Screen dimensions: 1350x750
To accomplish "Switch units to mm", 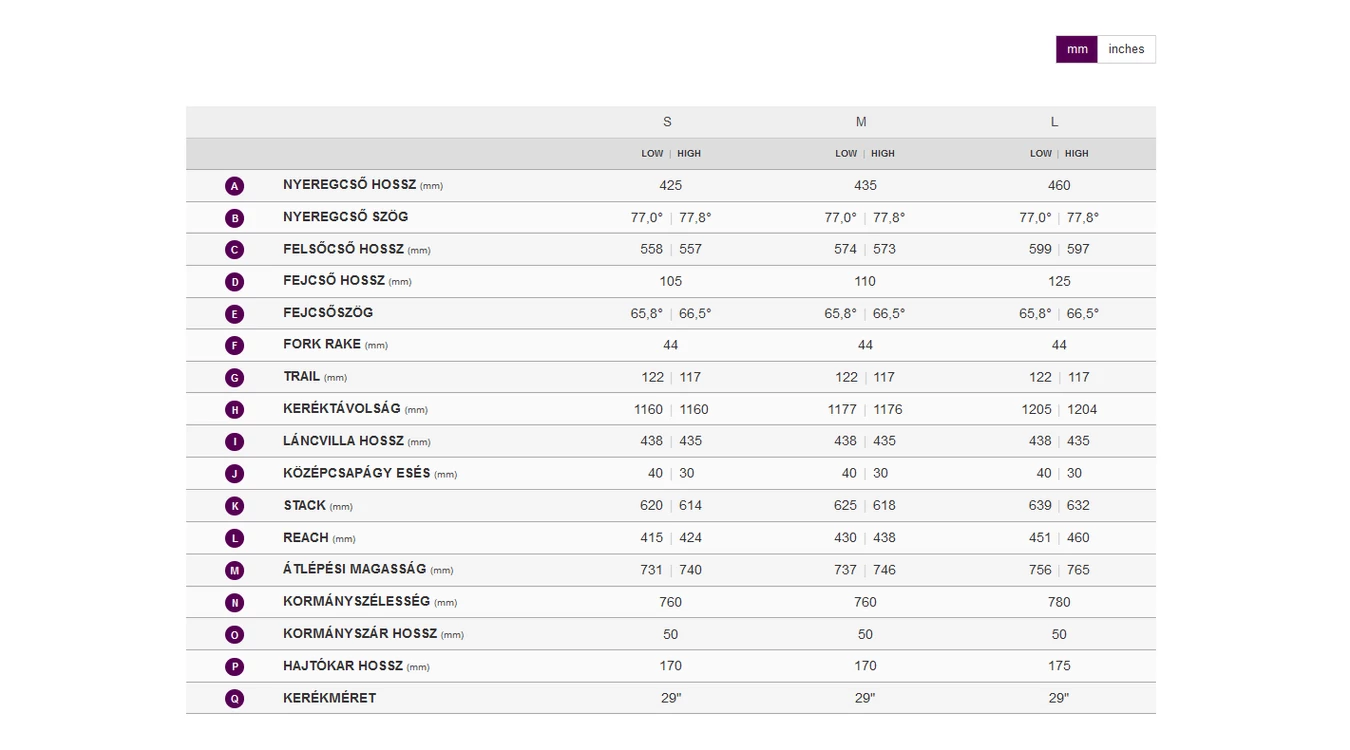I will point(1077,49).
